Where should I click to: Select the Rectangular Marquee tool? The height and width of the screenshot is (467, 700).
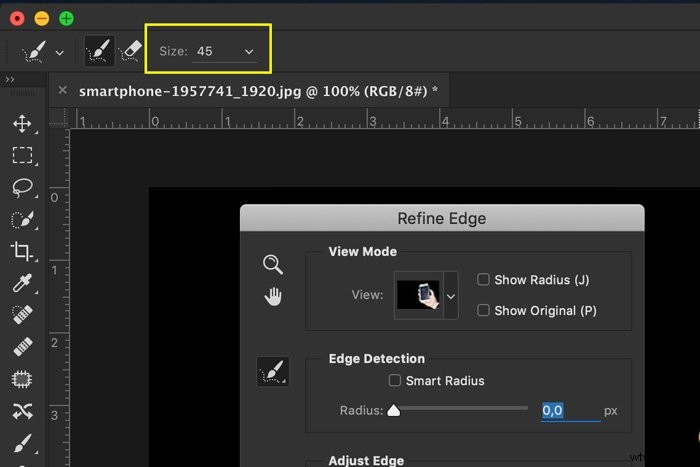22,155
